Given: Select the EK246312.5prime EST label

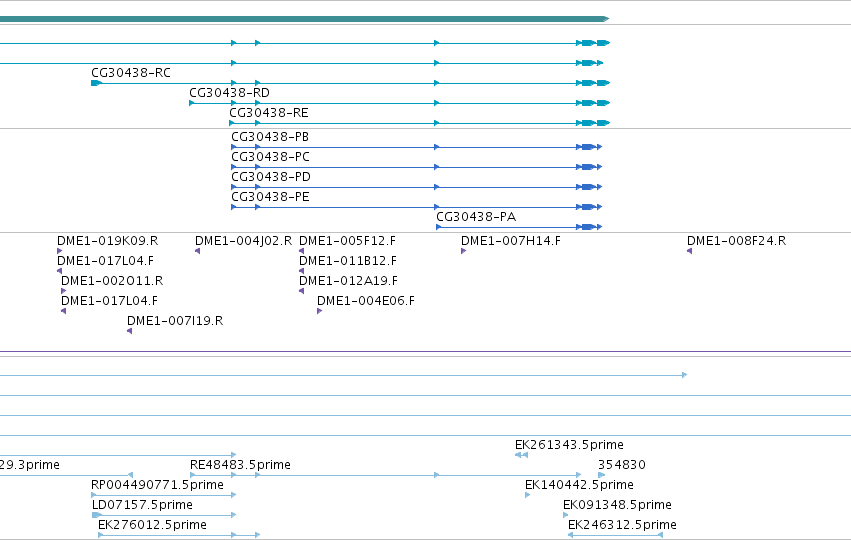Looking at the screenshot, I should coord(622,525).
